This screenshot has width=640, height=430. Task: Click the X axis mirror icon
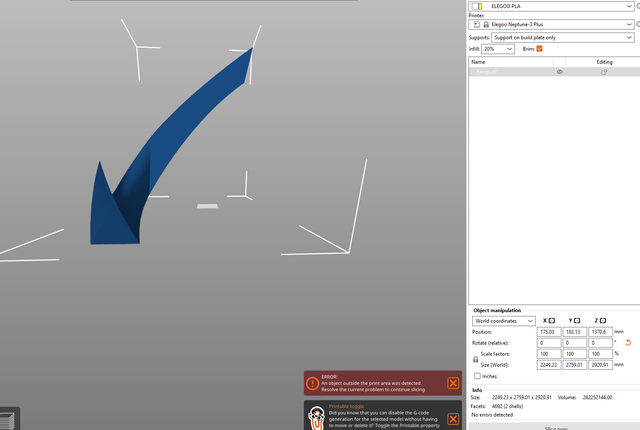click(552, 321)
